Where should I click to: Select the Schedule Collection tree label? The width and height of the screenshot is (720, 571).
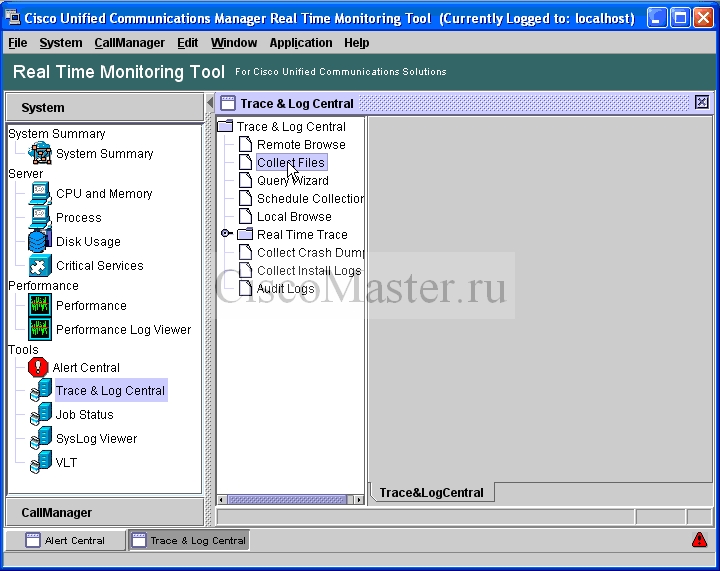click(x=310, y=198)
